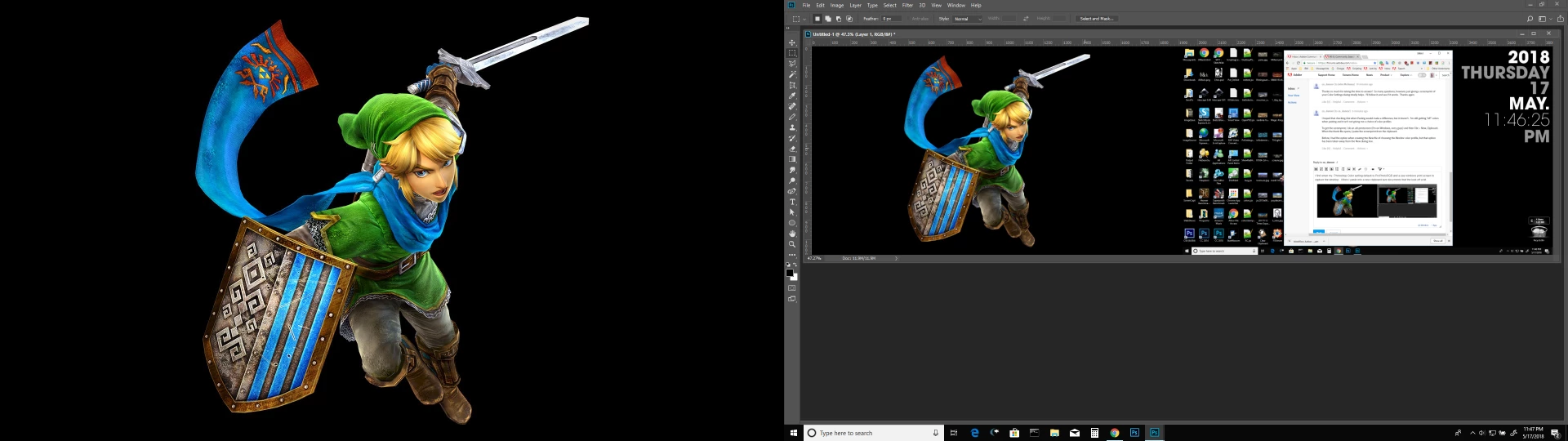This screenshot has width=1568, height=441.
Task: Open the Filter menu
Action: 907,5
